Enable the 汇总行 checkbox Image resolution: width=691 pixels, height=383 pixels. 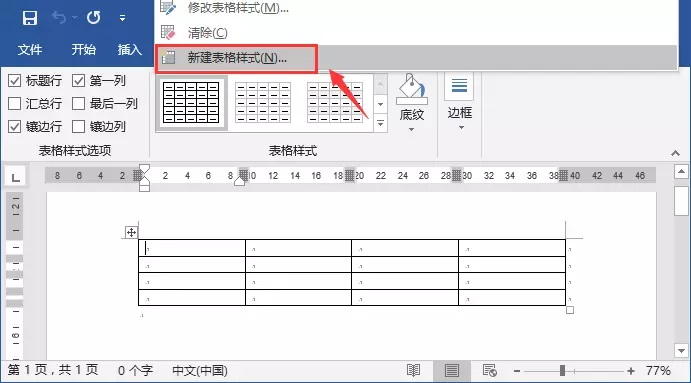[15, 104]
